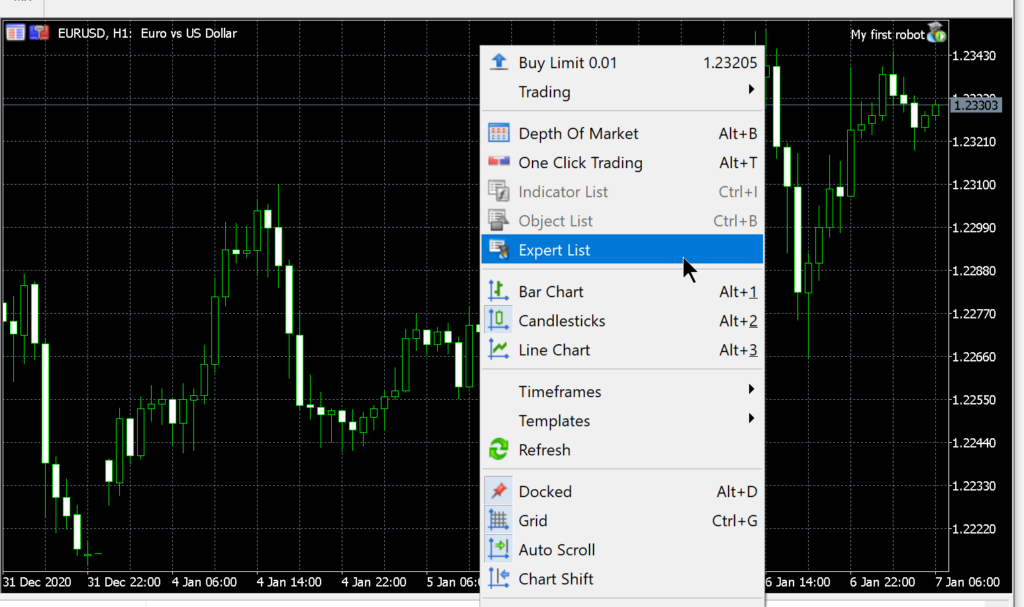Click the One Click Trading icon

(x=498, y=163)
